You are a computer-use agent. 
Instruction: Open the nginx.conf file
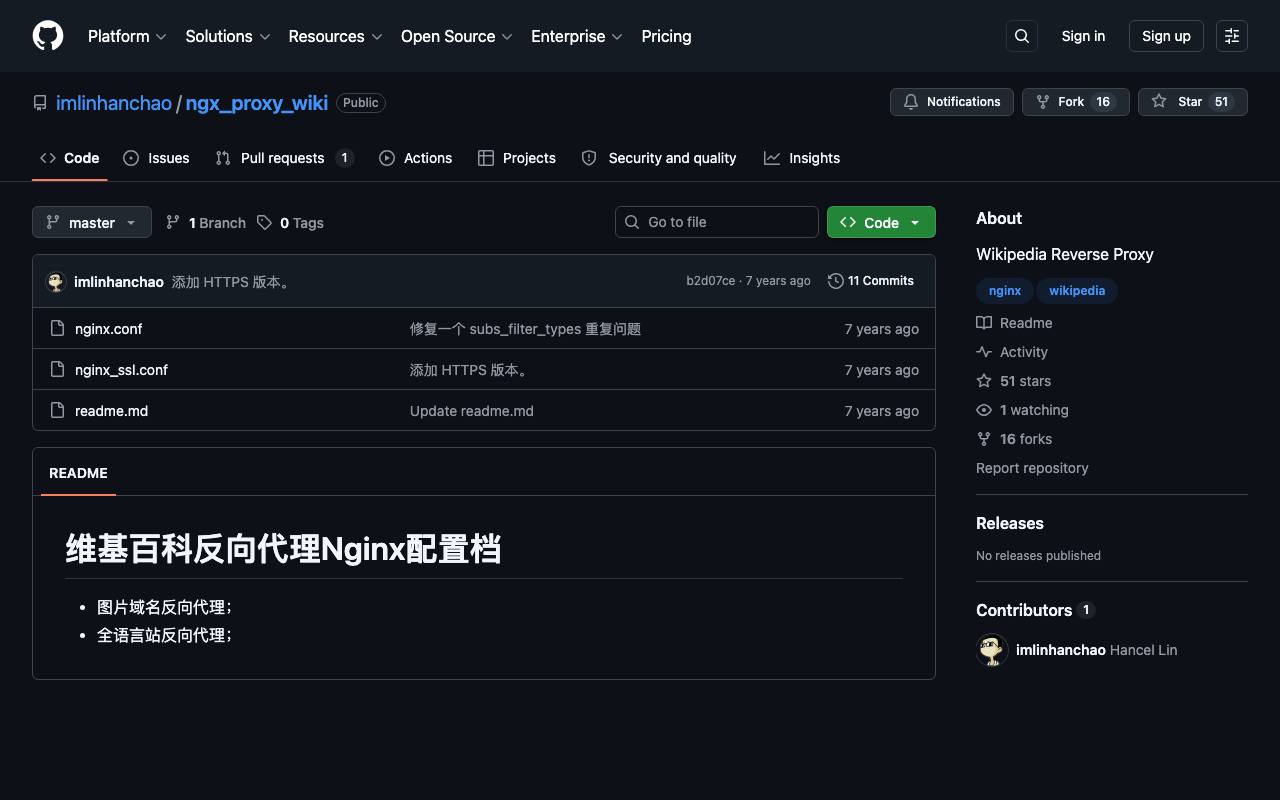click(x=108, y=329)
